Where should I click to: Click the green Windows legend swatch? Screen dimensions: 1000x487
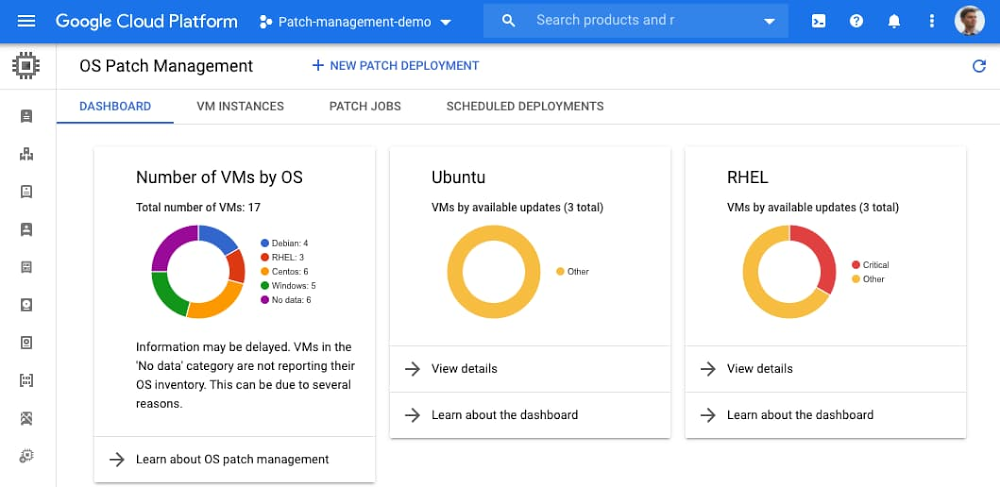coord(265,286)
